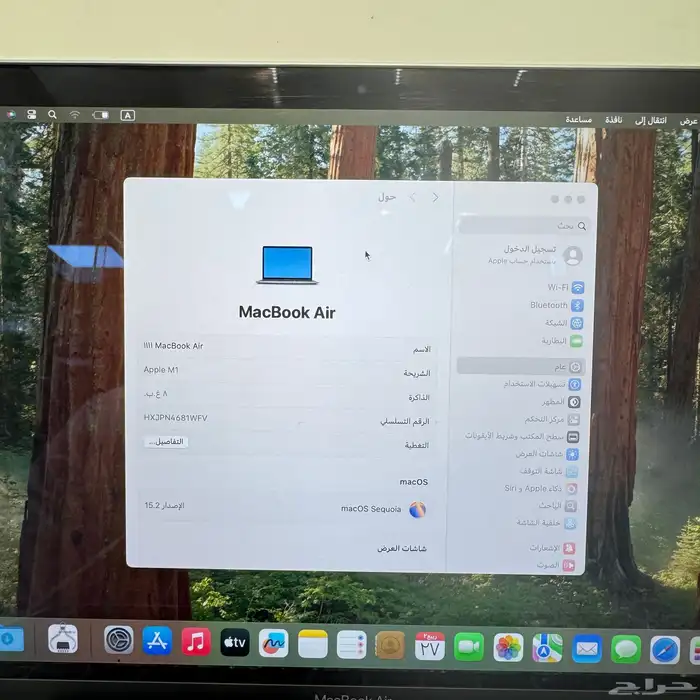Viewport: 700px width, 700px height.
Task: Click the back chevron in the About header
Action: coord(435,198)
